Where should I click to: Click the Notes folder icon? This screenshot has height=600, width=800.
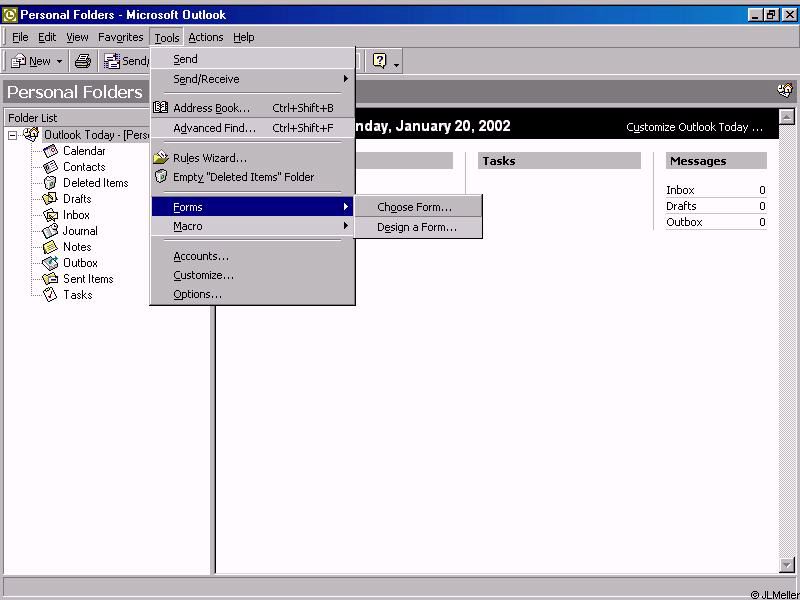(50, 247)
